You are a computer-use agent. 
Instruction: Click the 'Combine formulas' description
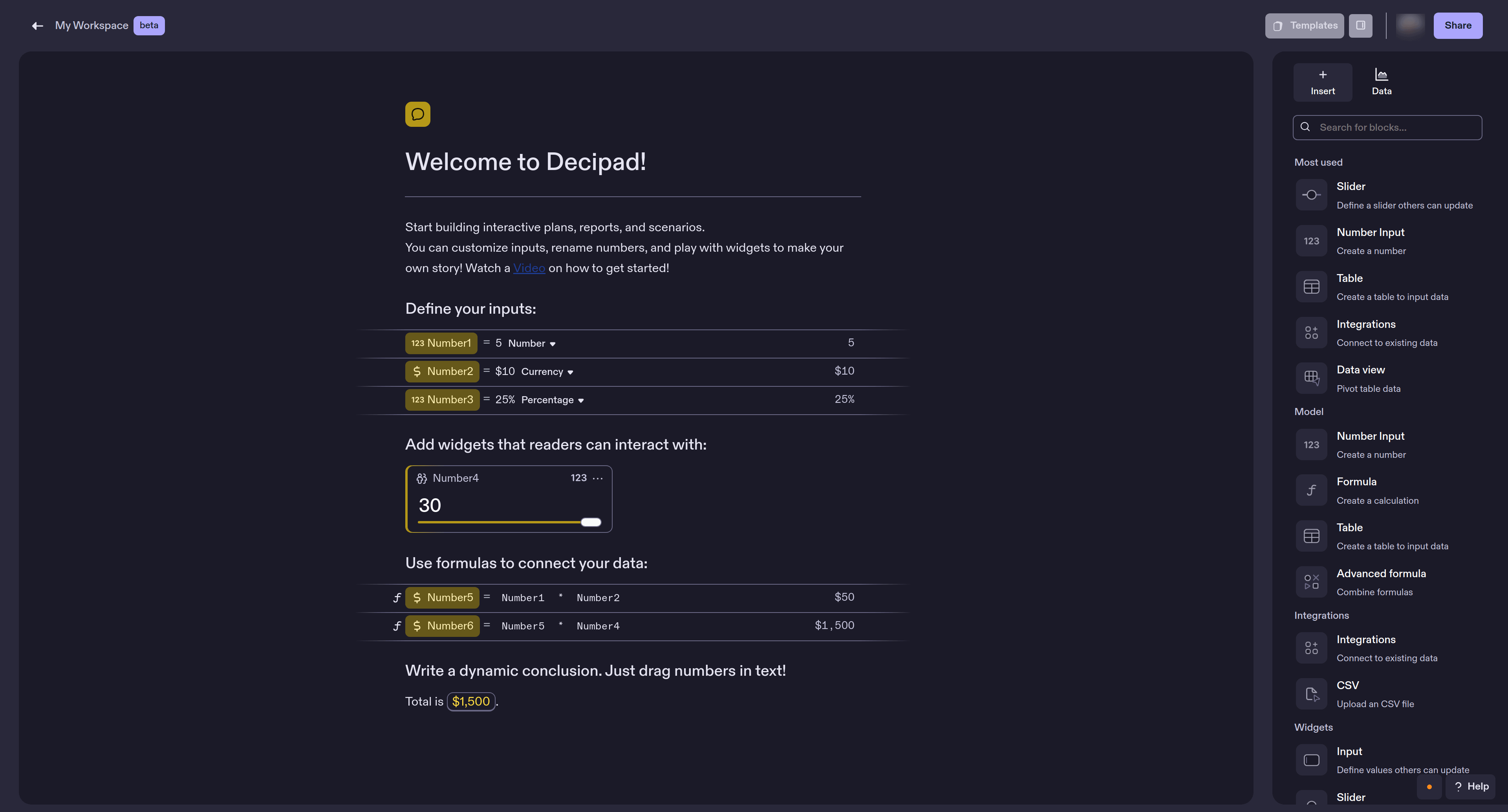[1374, 593]
